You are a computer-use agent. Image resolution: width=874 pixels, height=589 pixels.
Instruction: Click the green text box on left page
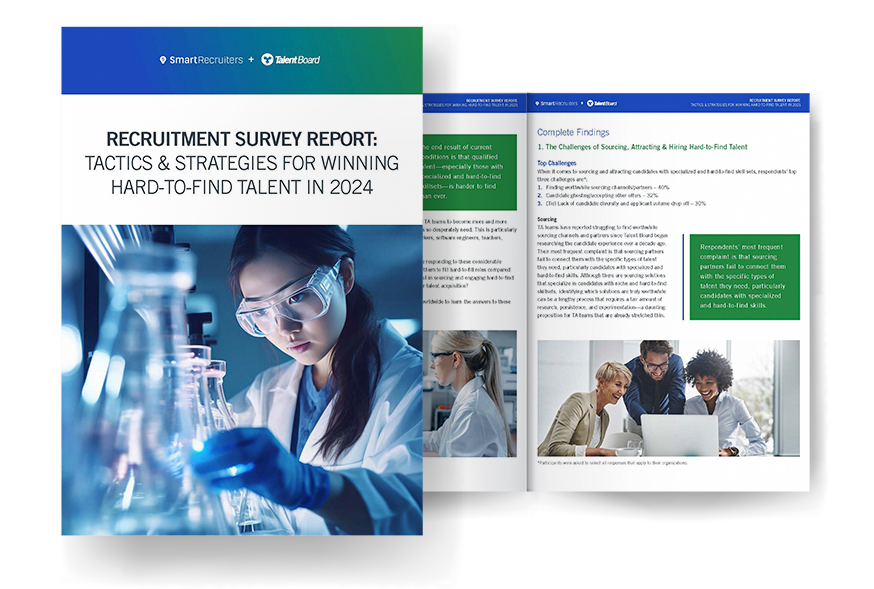coord(470,170)
